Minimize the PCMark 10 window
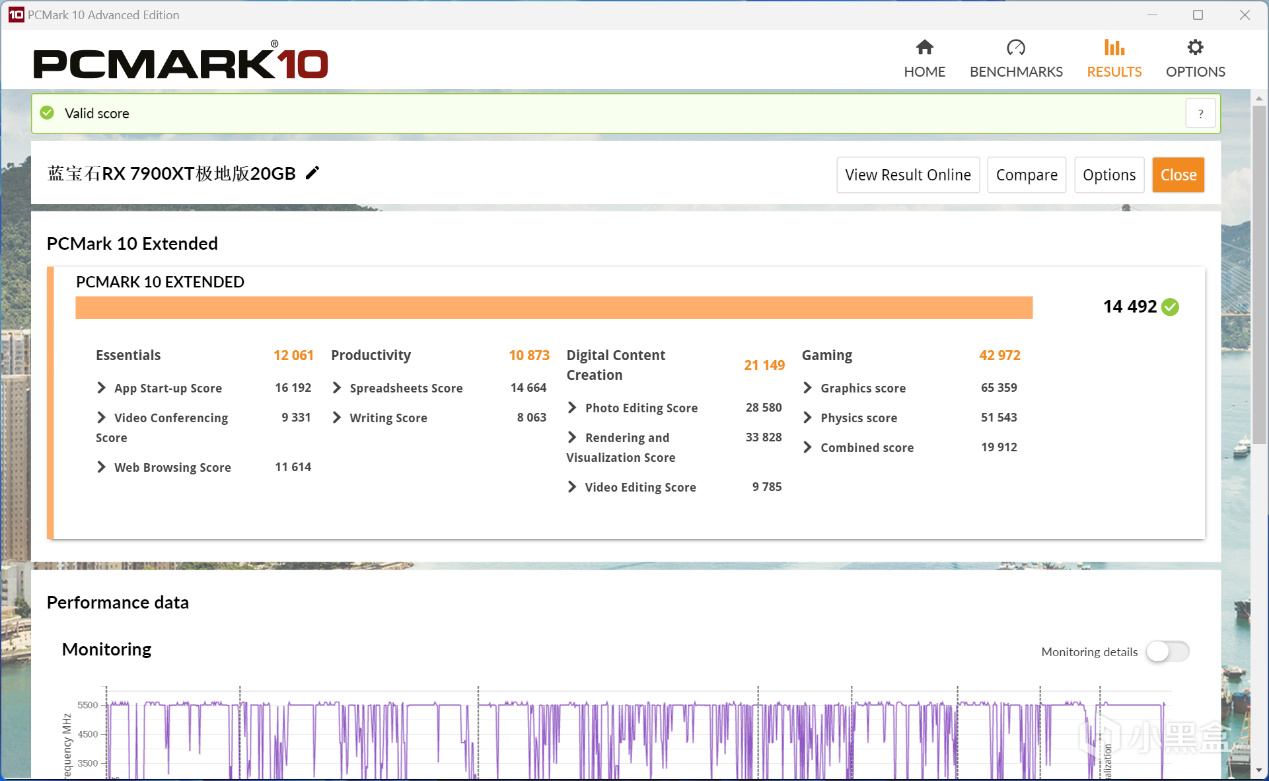Viewport: 1269px width, 781px height. click(x=1151, y=15)
